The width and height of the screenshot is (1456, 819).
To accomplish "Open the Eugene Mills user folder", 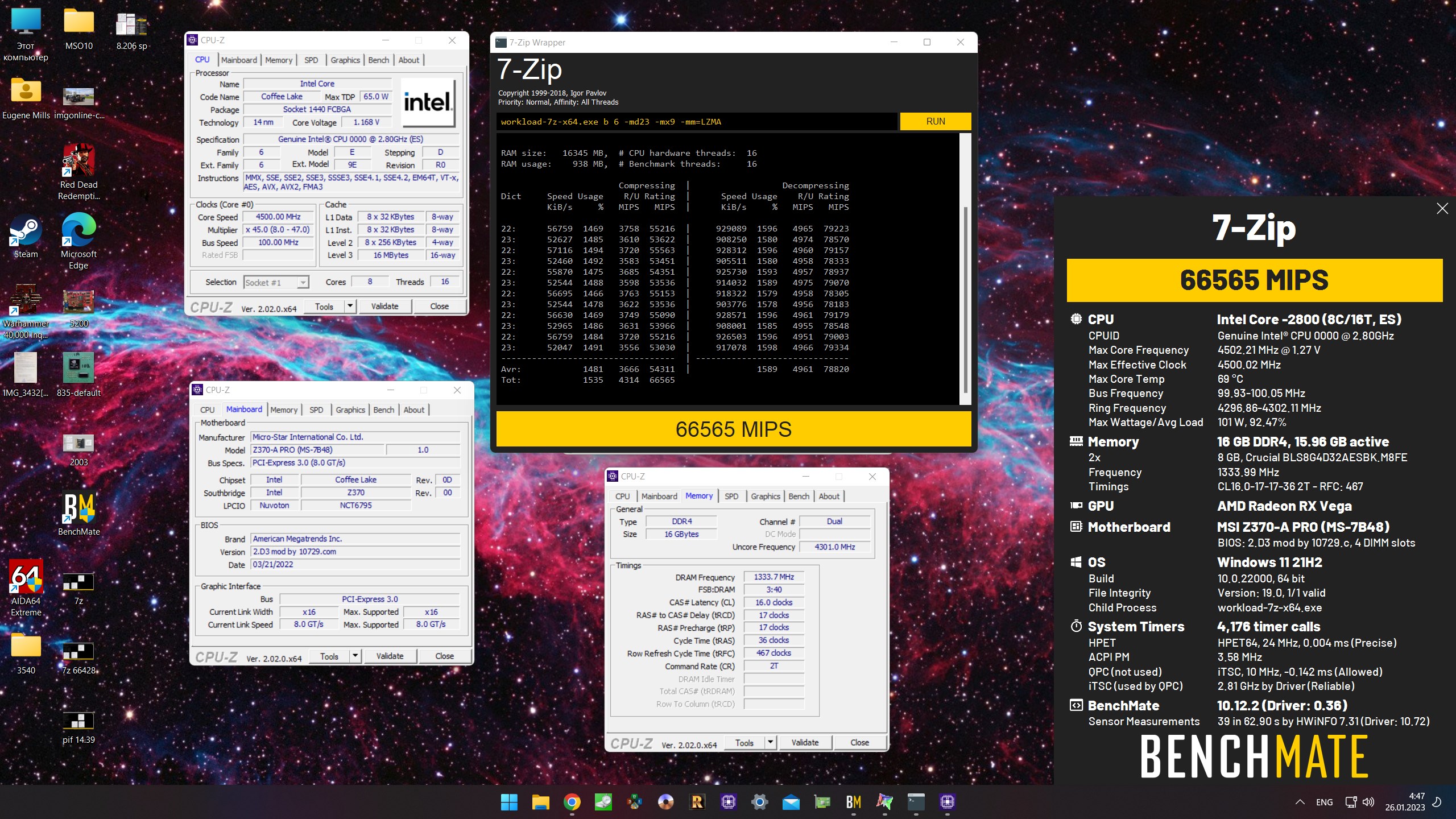I will [x=26, y=98].
